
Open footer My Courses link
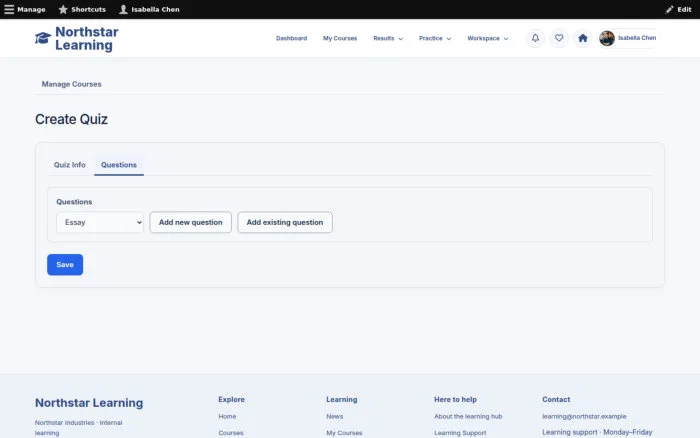[344, 433]
